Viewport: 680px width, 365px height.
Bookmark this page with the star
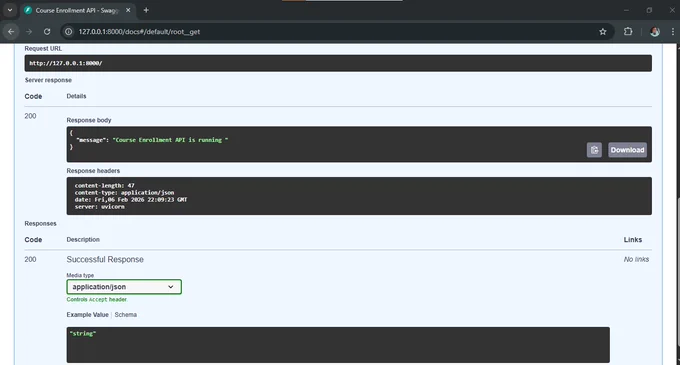point(603,32)
